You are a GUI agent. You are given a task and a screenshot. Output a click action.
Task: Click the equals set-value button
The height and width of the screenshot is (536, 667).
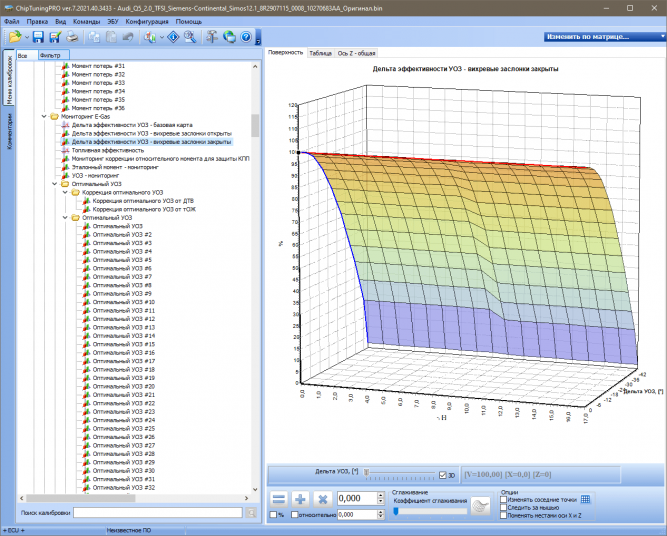click(x=279, y=499)
